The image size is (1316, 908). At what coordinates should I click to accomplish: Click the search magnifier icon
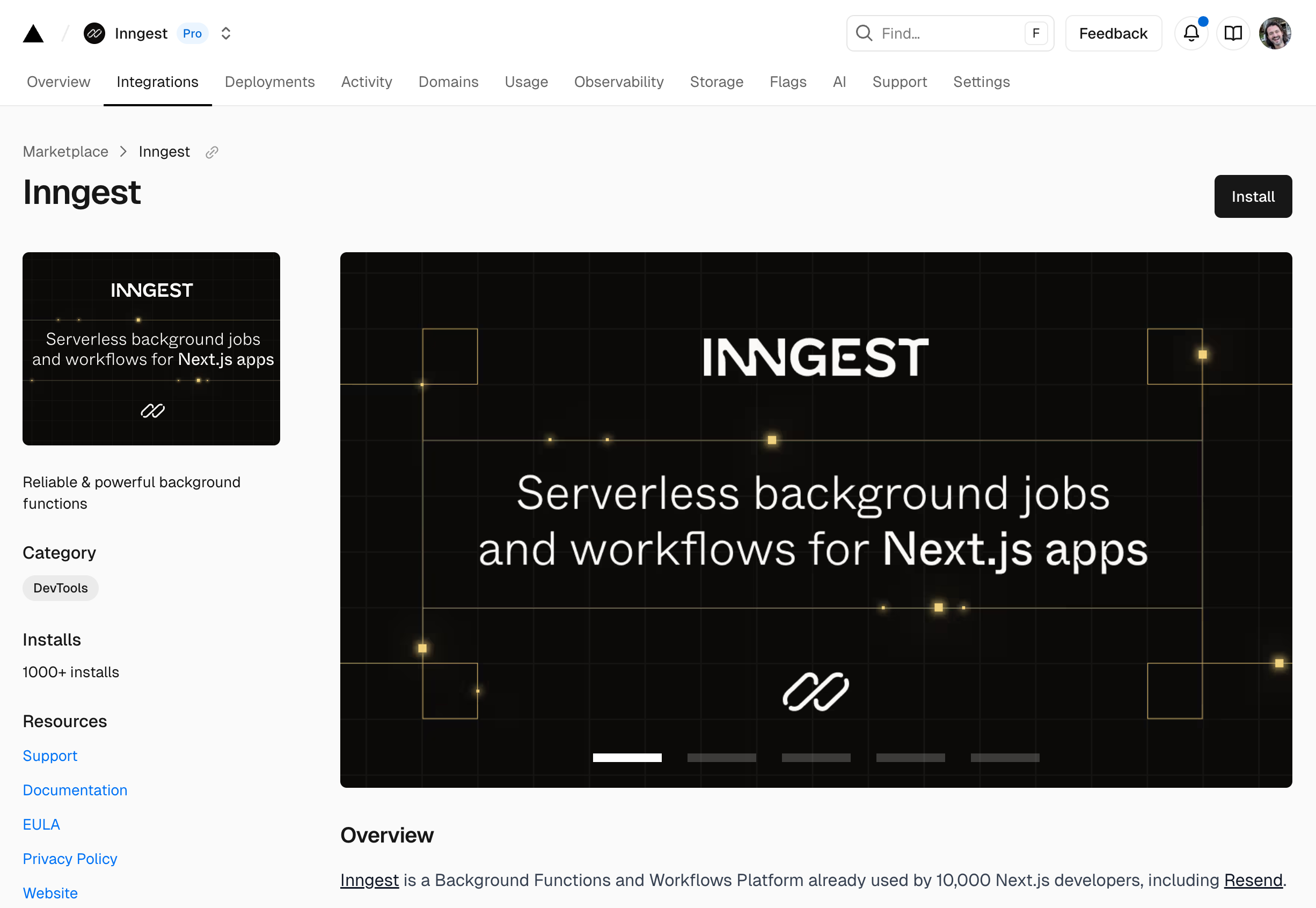coord(864,34)
